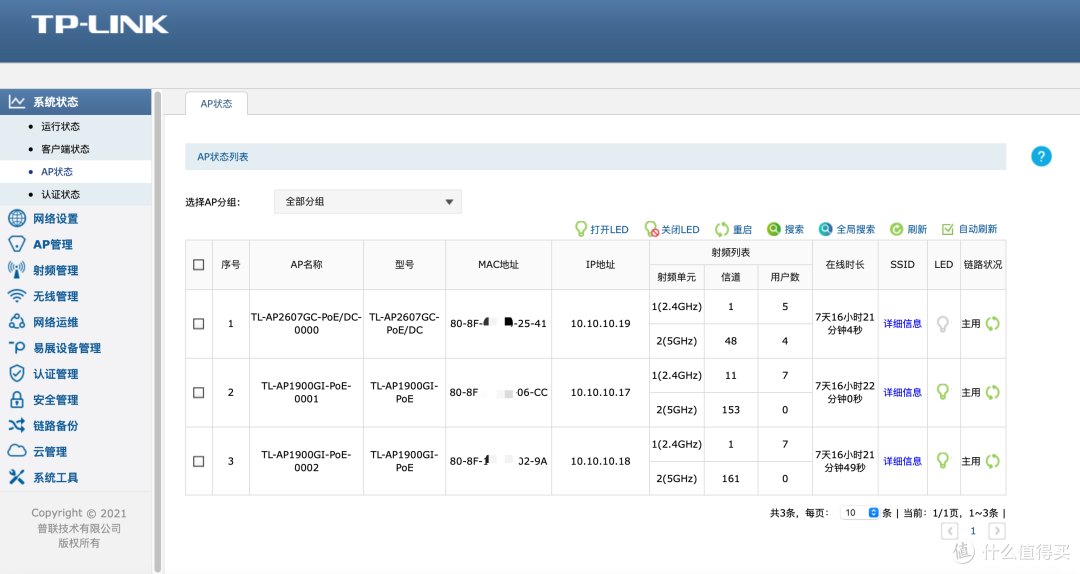Expand the 网络设置 menu
The image size is (1080, 574).
[56, 218]
